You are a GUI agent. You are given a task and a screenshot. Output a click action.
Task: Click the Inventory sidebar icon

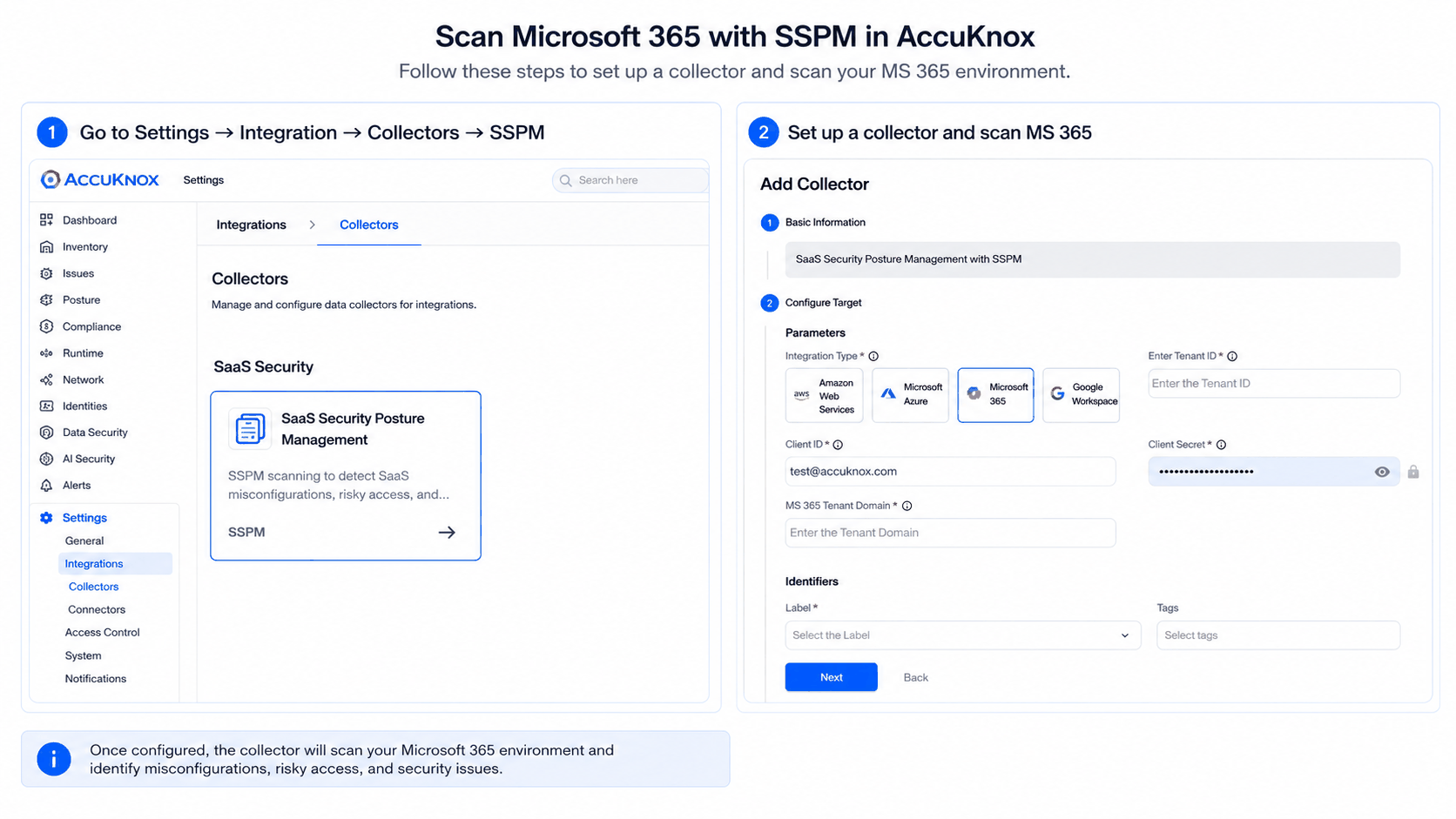[x=46, y=247]
